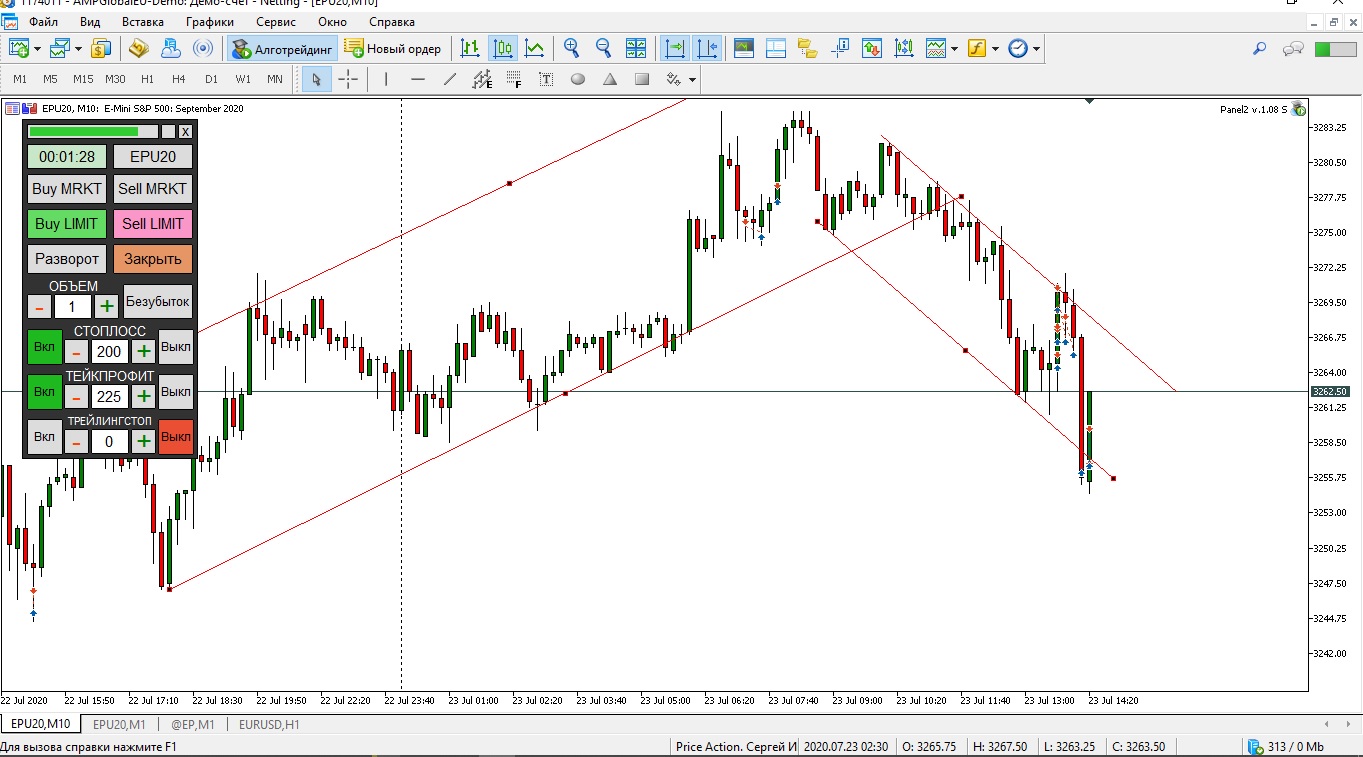Click the Sell MRKT button

153,189
